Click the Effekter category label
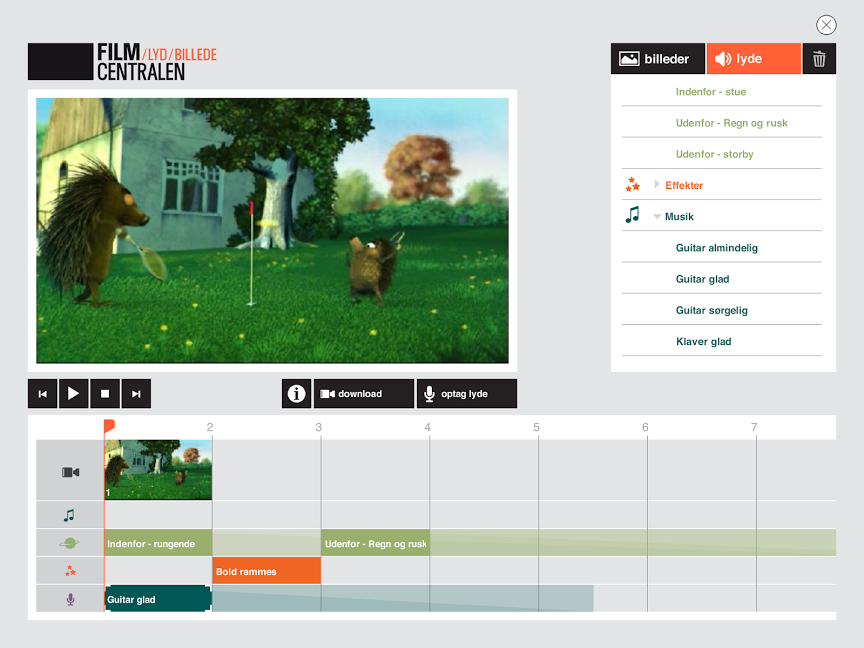Image resolution: width=864 pixels, height=648 pixels. (x=684, y=185)
